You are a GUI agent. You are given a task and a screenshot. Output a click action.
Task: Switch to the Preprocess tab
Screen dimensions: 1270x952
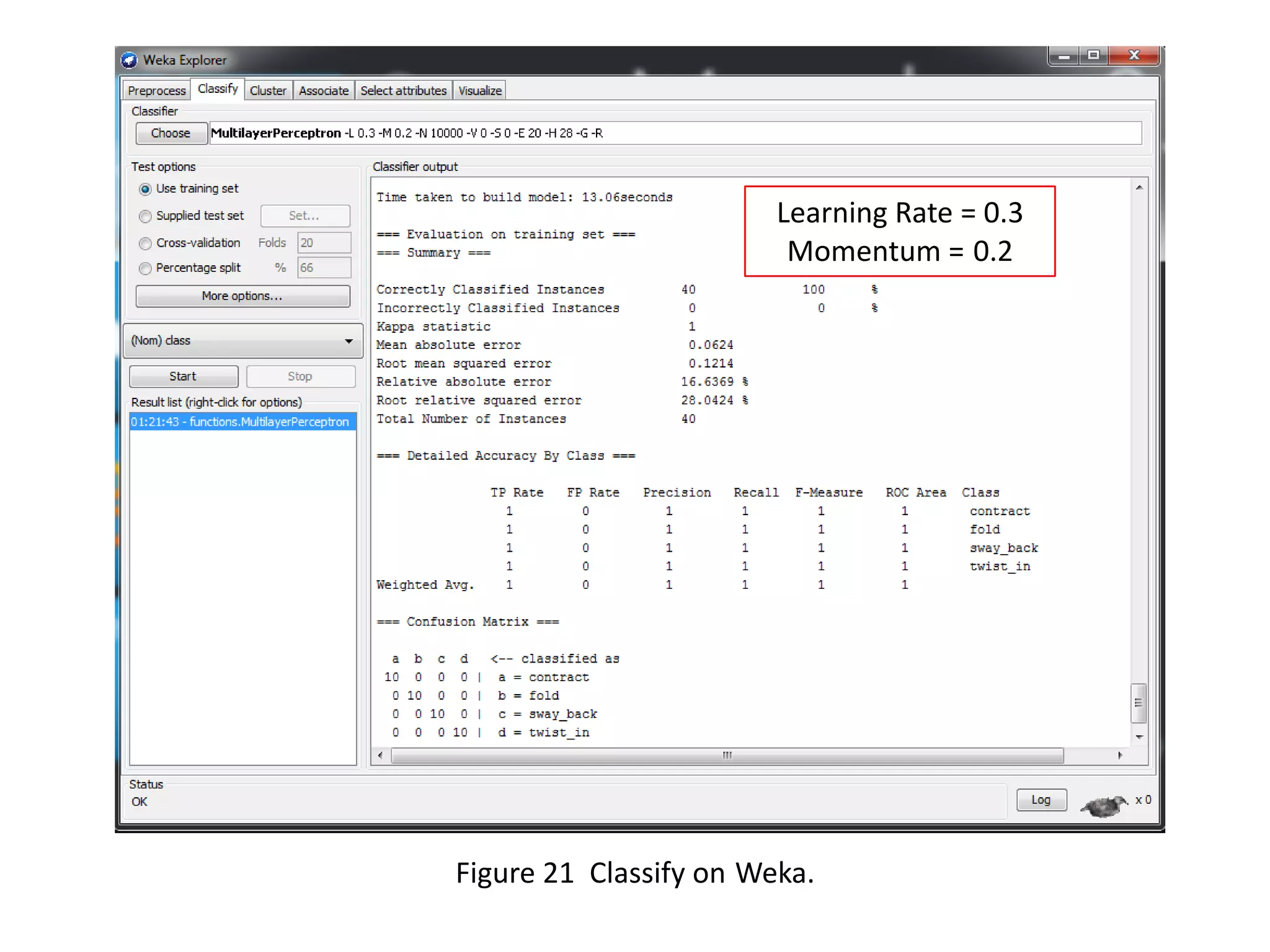157,91
